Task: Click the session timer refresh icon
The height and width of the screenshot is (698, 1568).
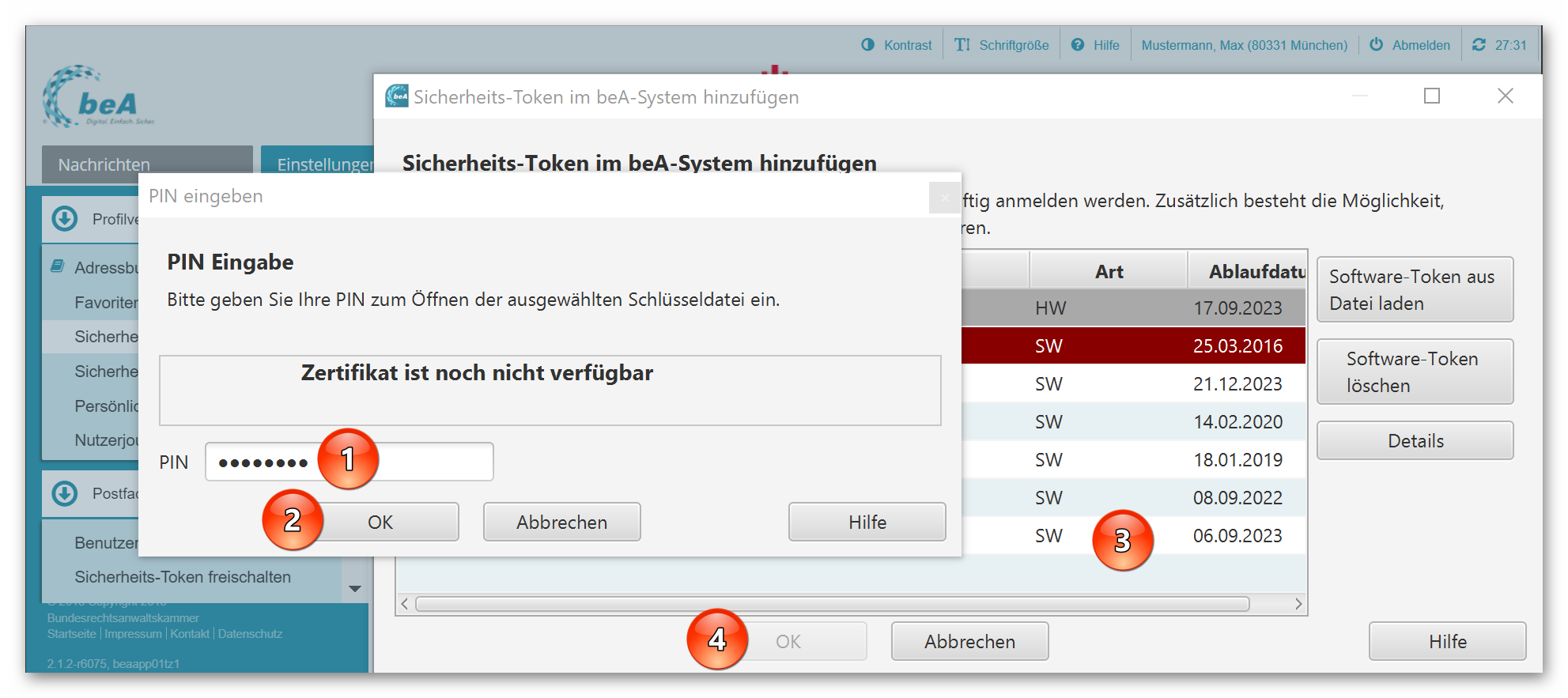Action: [1479, 45]
